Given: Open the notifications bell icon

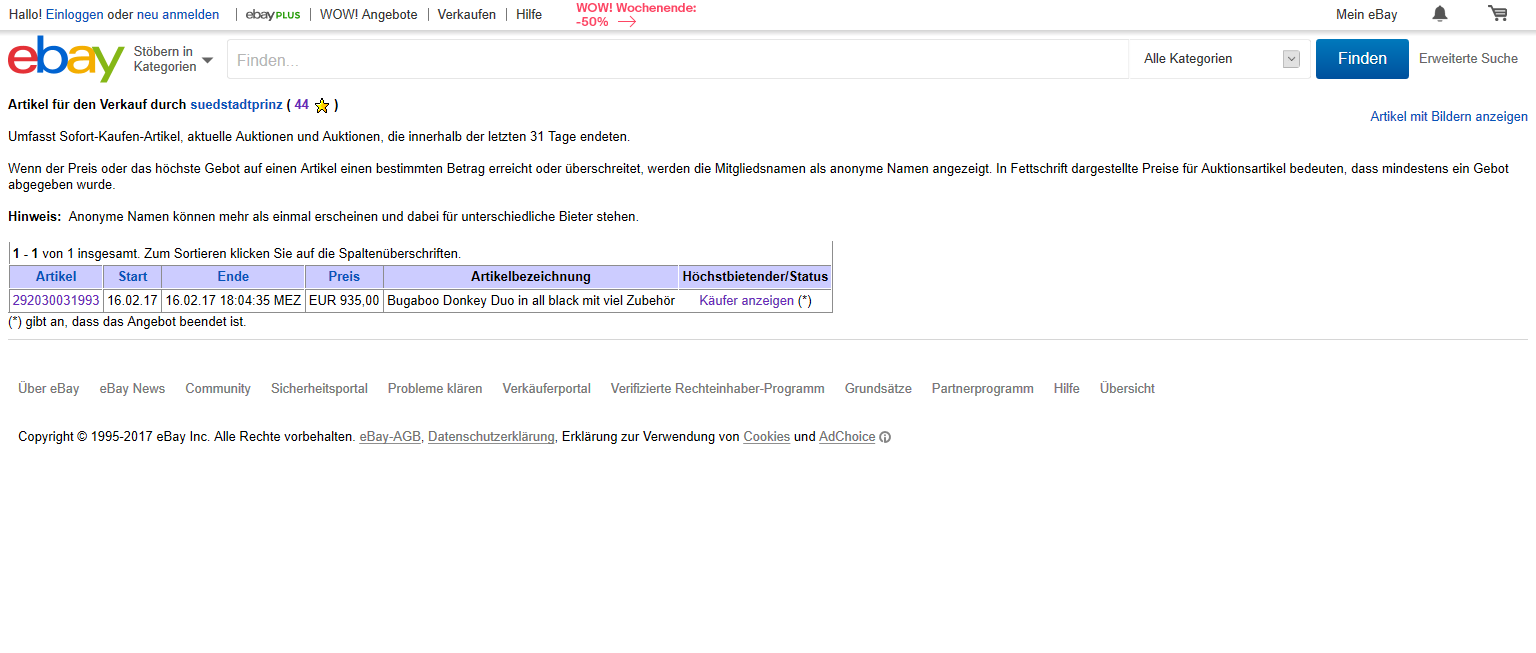Looking at the screenshot, I should click(x=1440, y=14).
